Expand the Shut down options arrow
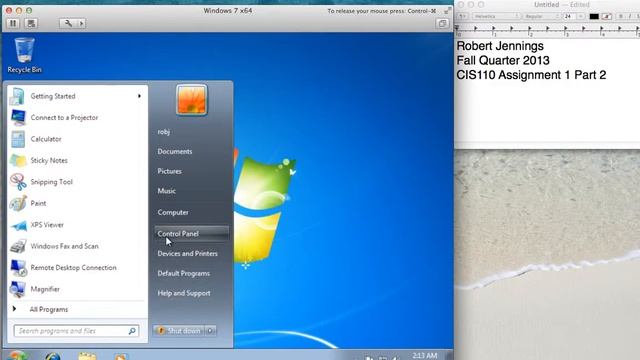The image size is (640, 360). 211,331
